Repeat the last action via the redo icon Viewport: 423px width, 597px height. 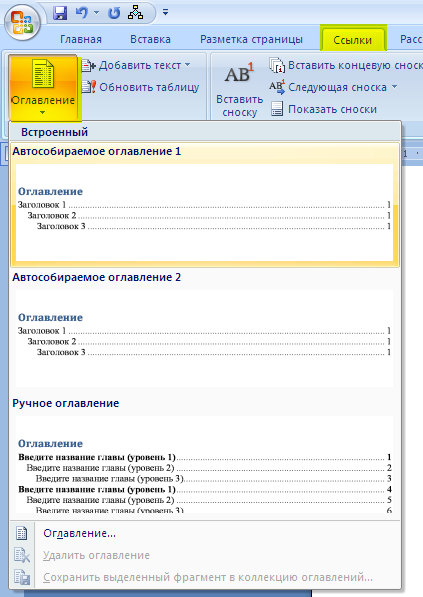[114, 13]
